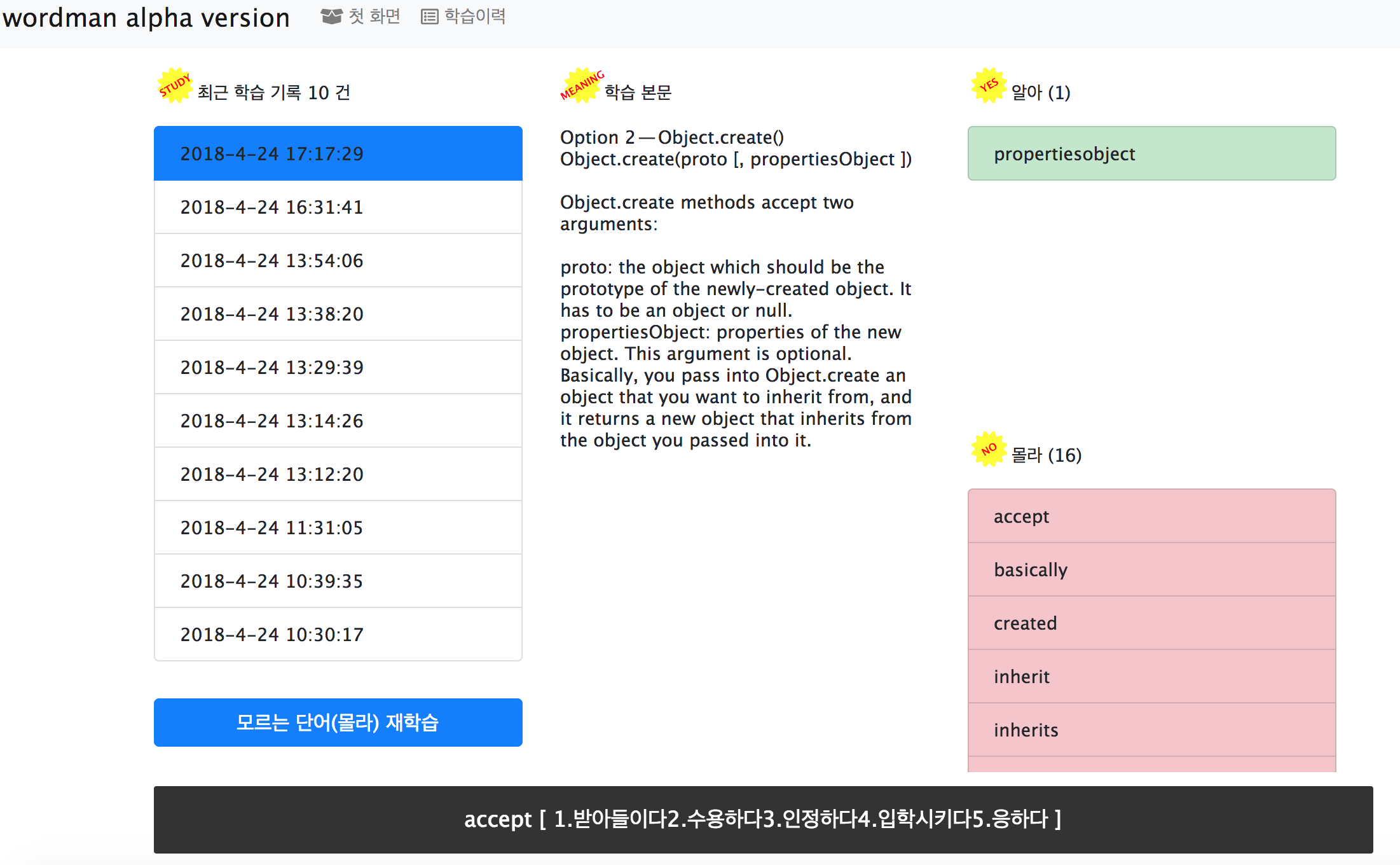The height and width of the screenshot is (865, 1400).
Task: Select the record 2018-4-24 13:14:26
Action: 338,420
